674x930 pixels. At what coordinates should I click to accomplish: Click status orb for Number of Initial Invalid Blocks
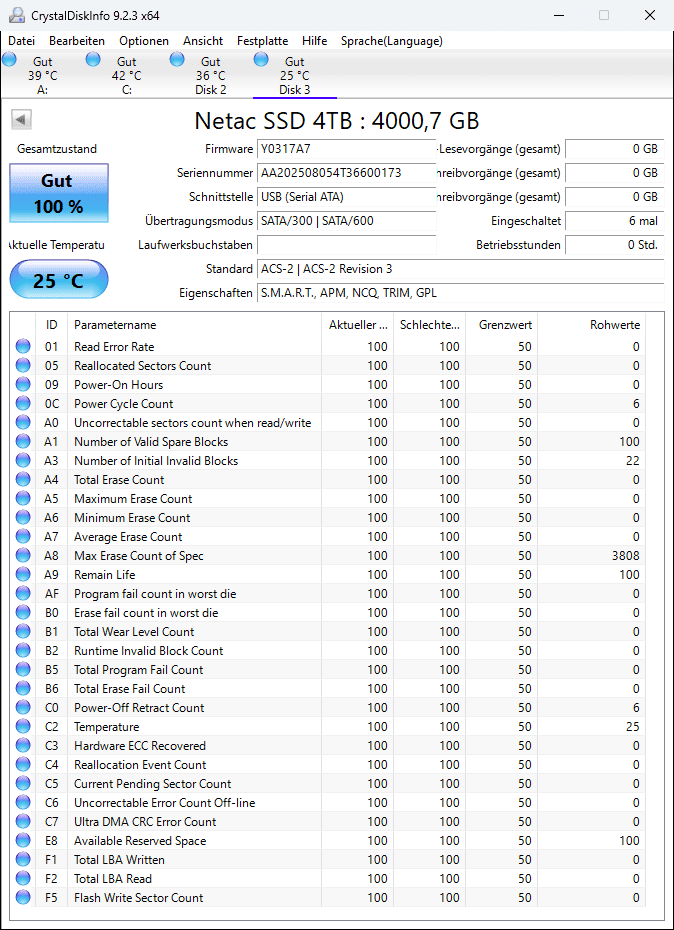(x=23, y=461)
